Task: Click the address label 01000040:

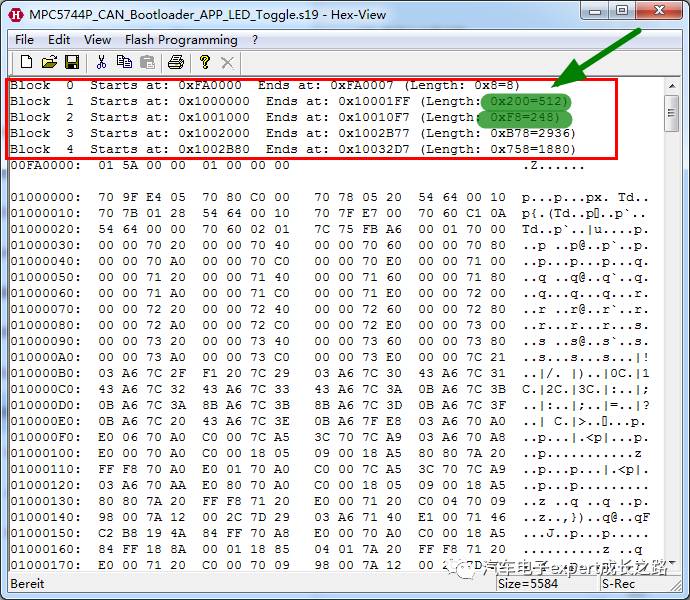Action: (46, 261)
